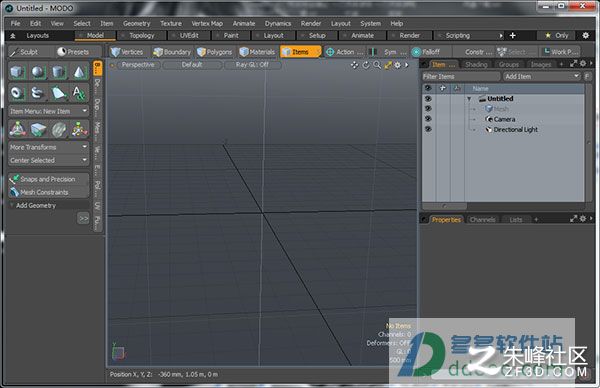The width and height of the screenshot is (600, 388).
Task: Open the Add Item dropdown
Action: click(542, 77)
